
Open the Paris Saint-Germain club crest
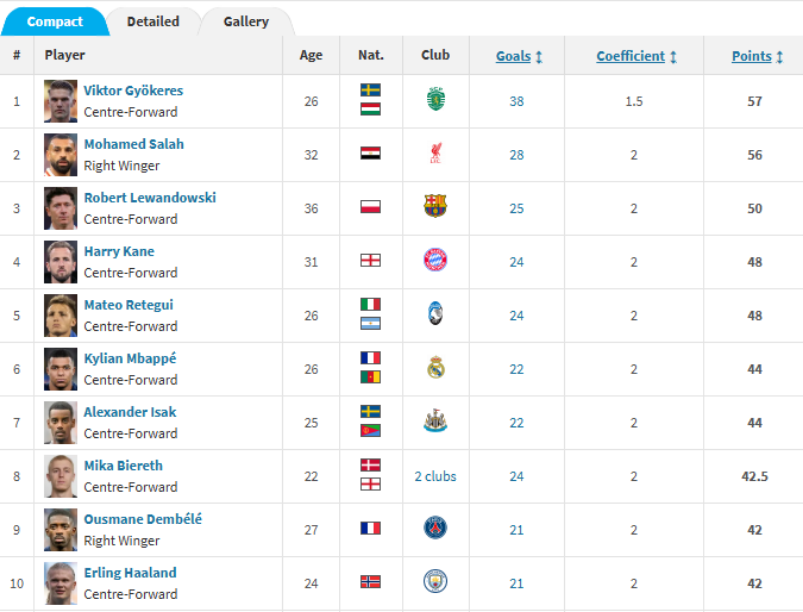click(x=435, y=529)
